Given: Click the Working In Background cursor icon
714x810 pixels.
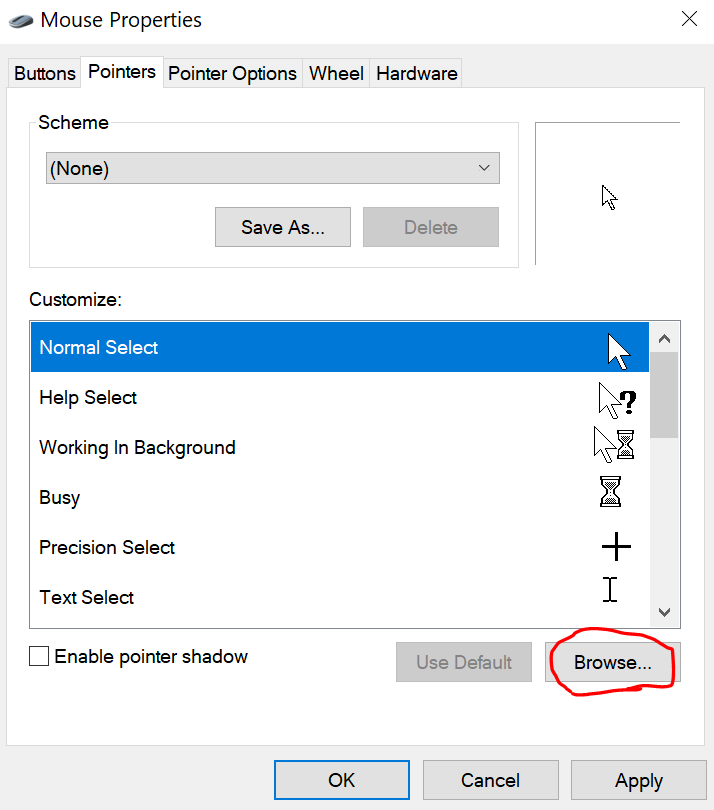Looking at the screenshot, I should (x=614, y=445).
